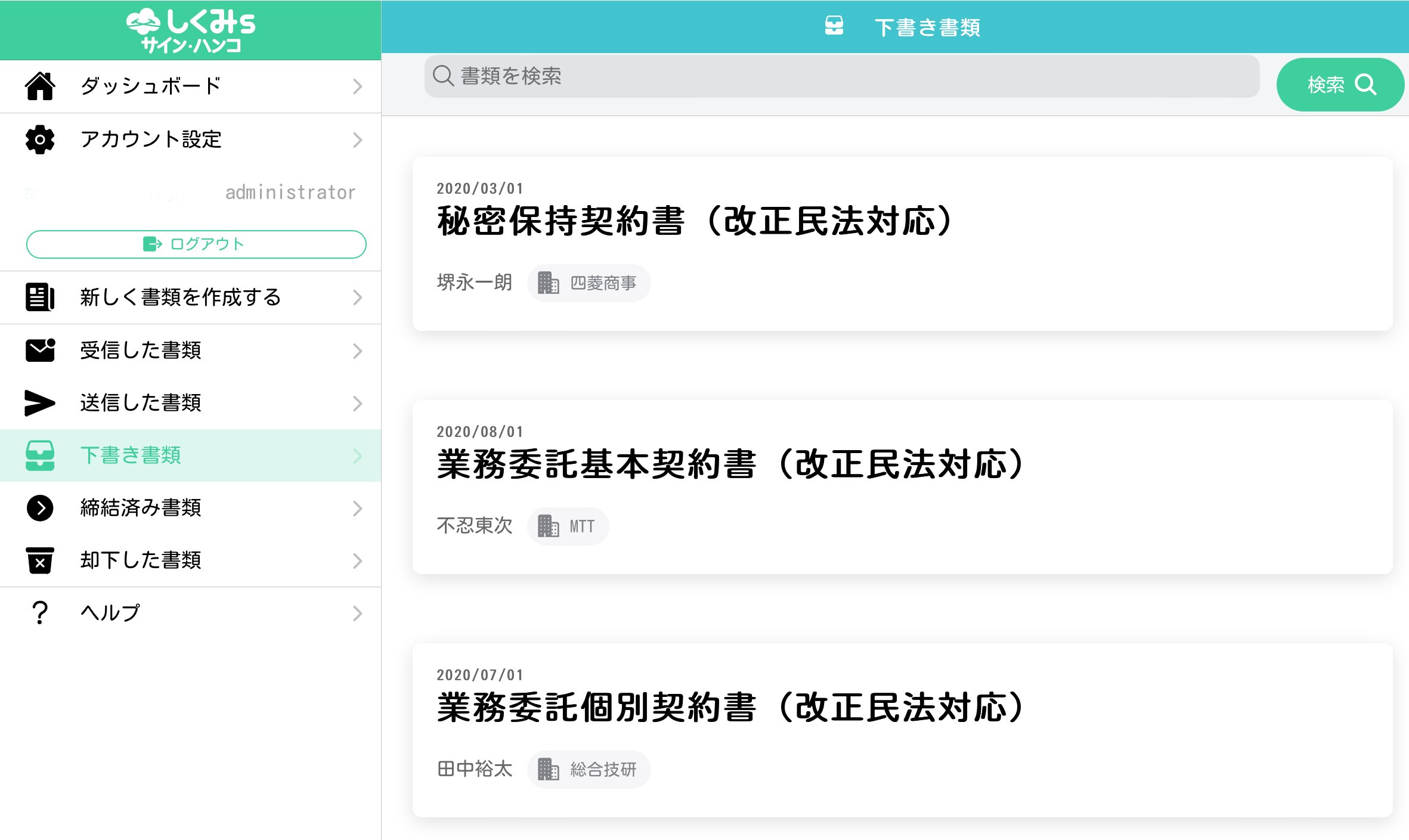Go to 送信した書類 menu item
This screenshot has height=840, width=1409.
point(191,403)
